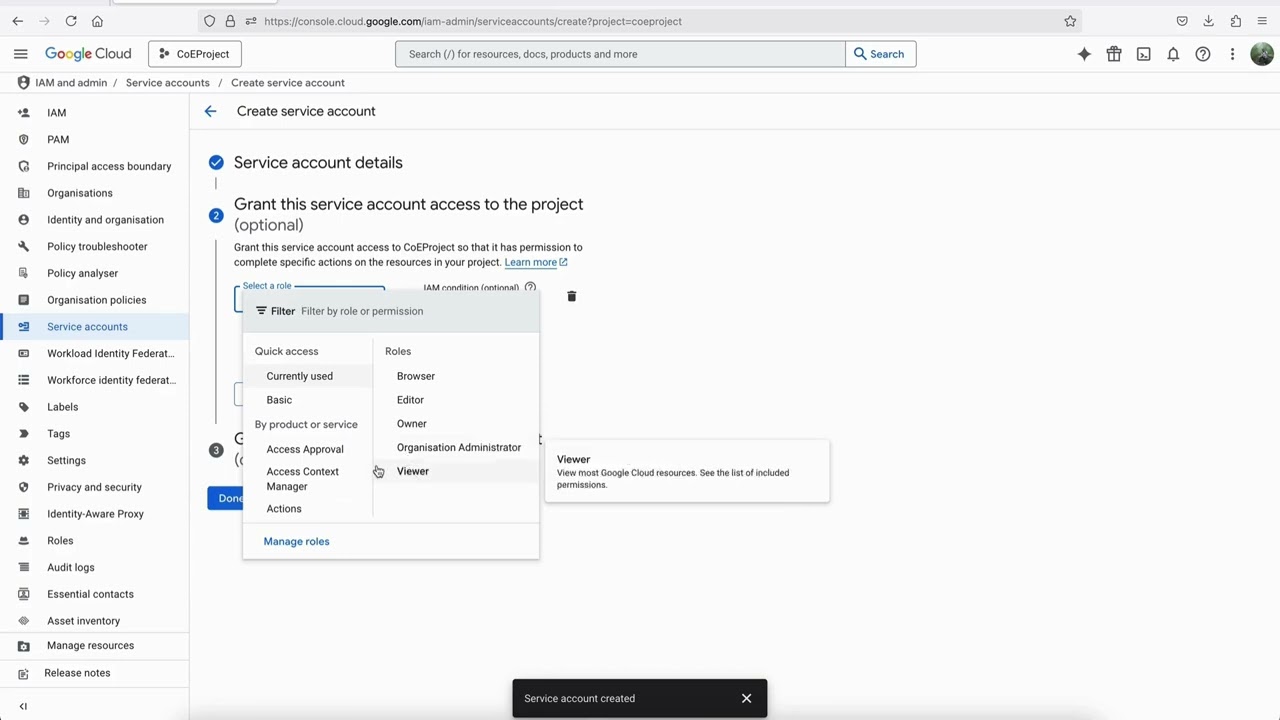Open the Gemini sparkle assistant icon

tap(1084, 54)
